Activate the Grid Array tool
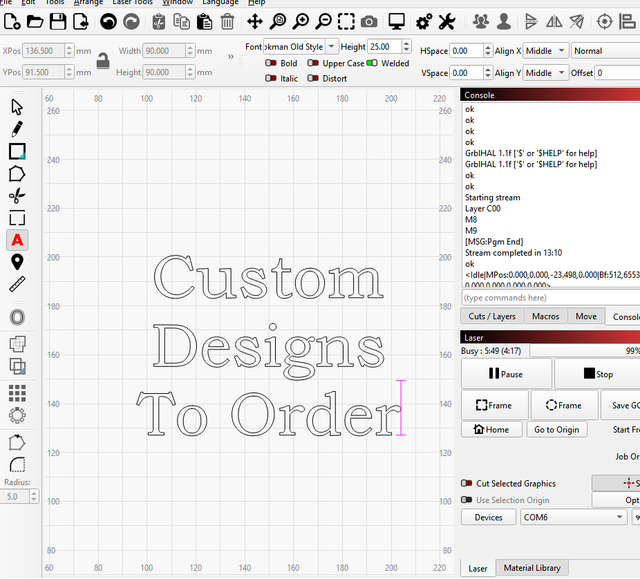 pyautogui.click(x=17, y=393)
